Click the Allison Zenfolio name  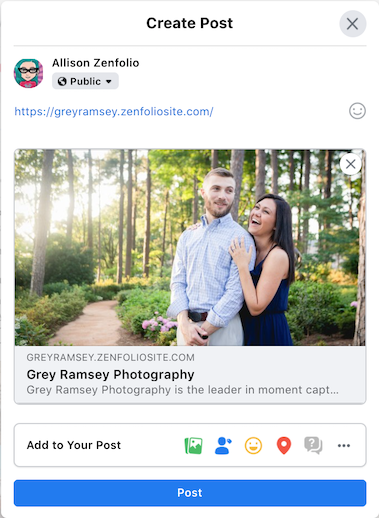coord(96,63)
